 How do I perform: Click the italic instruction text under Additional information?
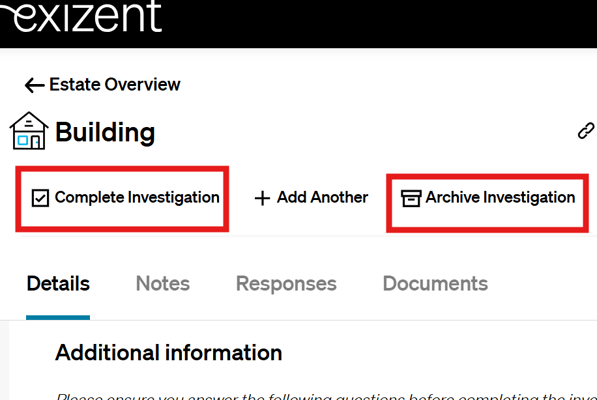(326, 396)
